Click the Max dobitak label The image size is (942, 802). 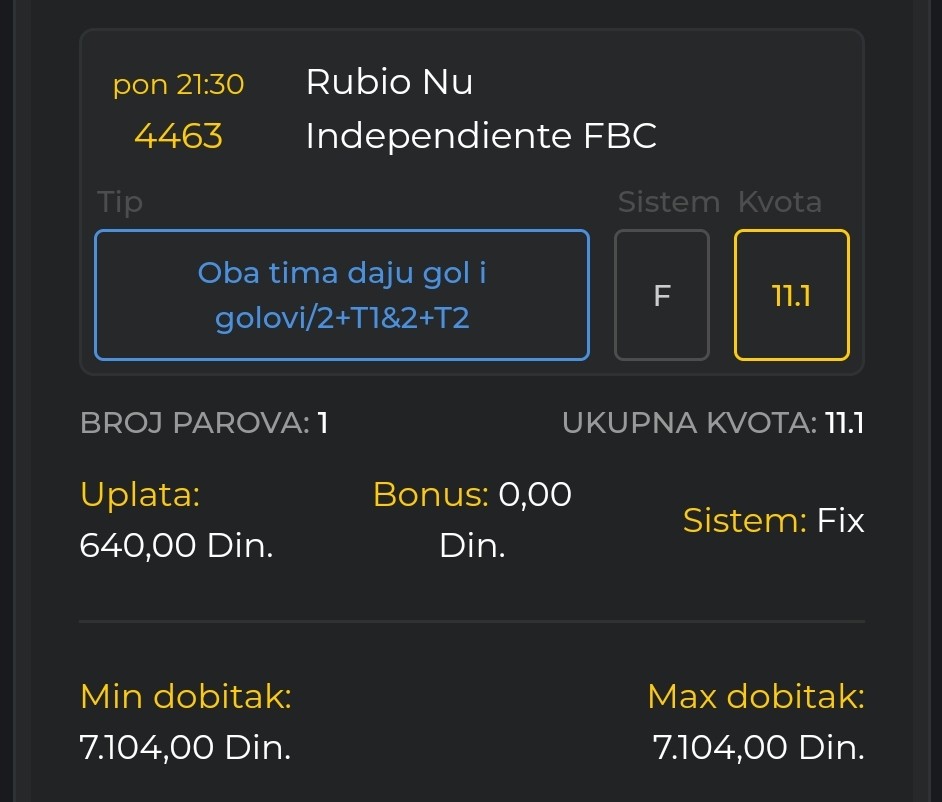click(756, 697)
